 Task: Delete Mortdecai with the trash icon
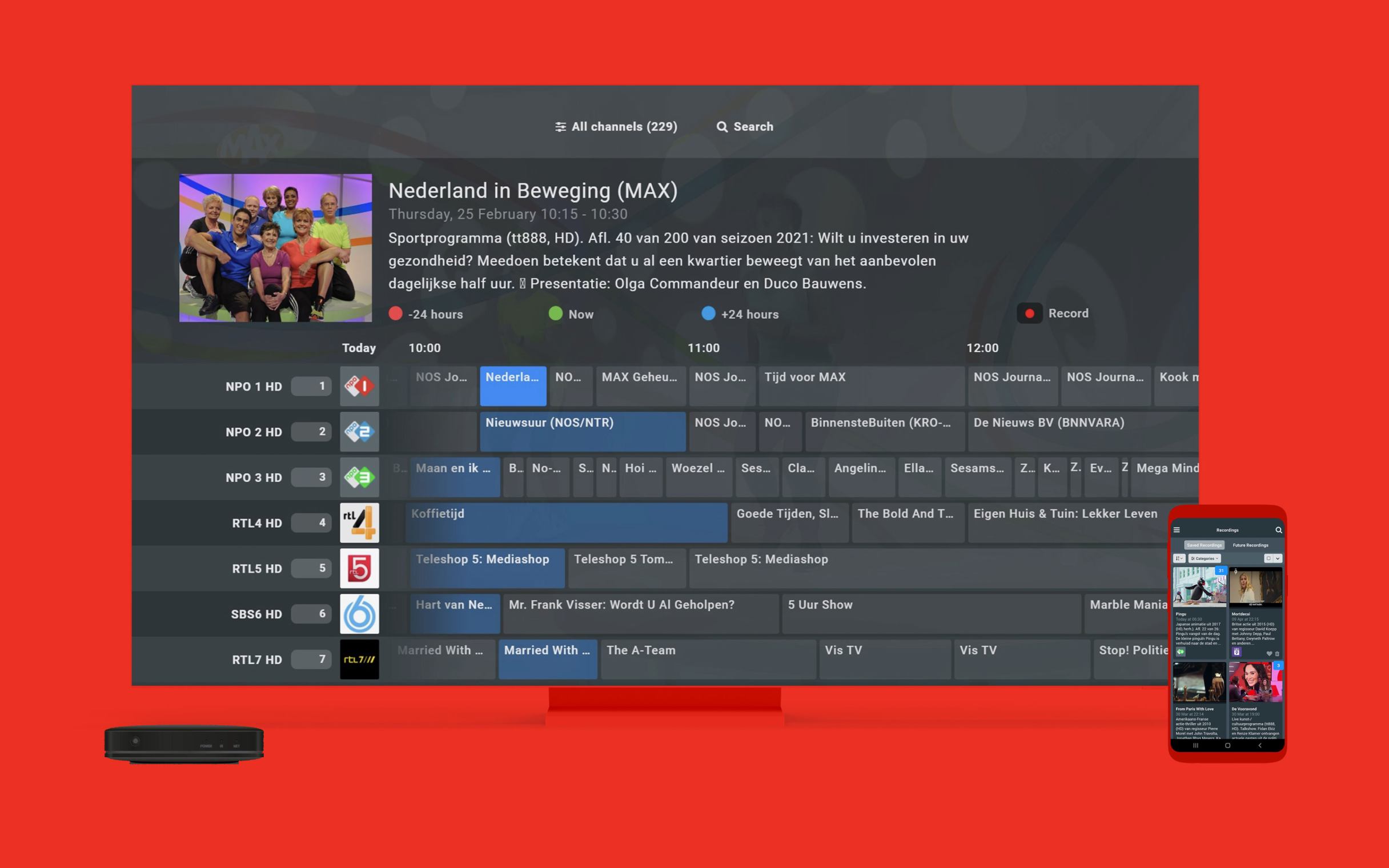(1277, 653)
